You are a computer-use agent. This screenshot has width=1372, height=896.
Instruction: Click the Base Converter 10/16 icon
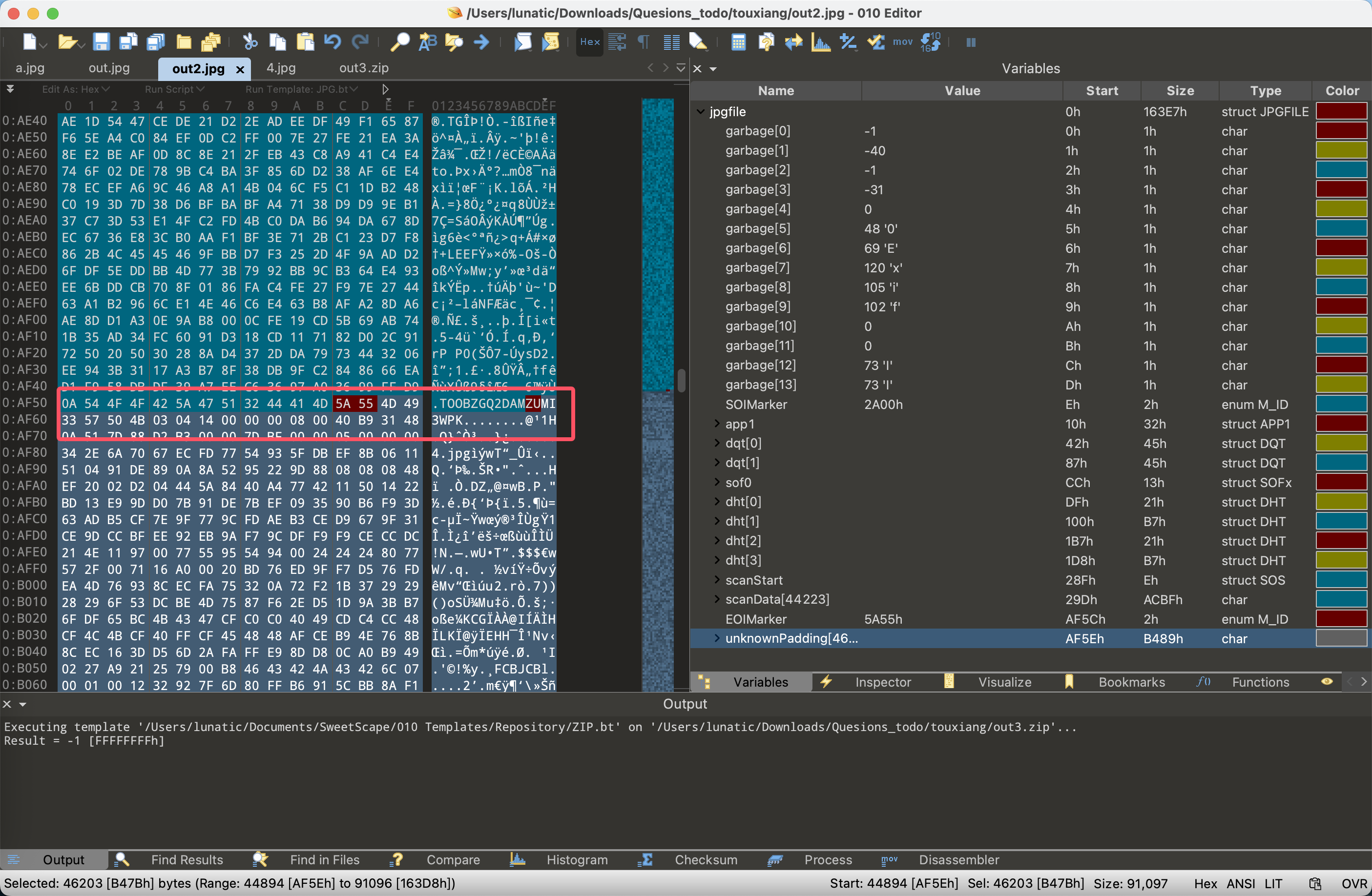pyautogui.click(x=931, y=41)
